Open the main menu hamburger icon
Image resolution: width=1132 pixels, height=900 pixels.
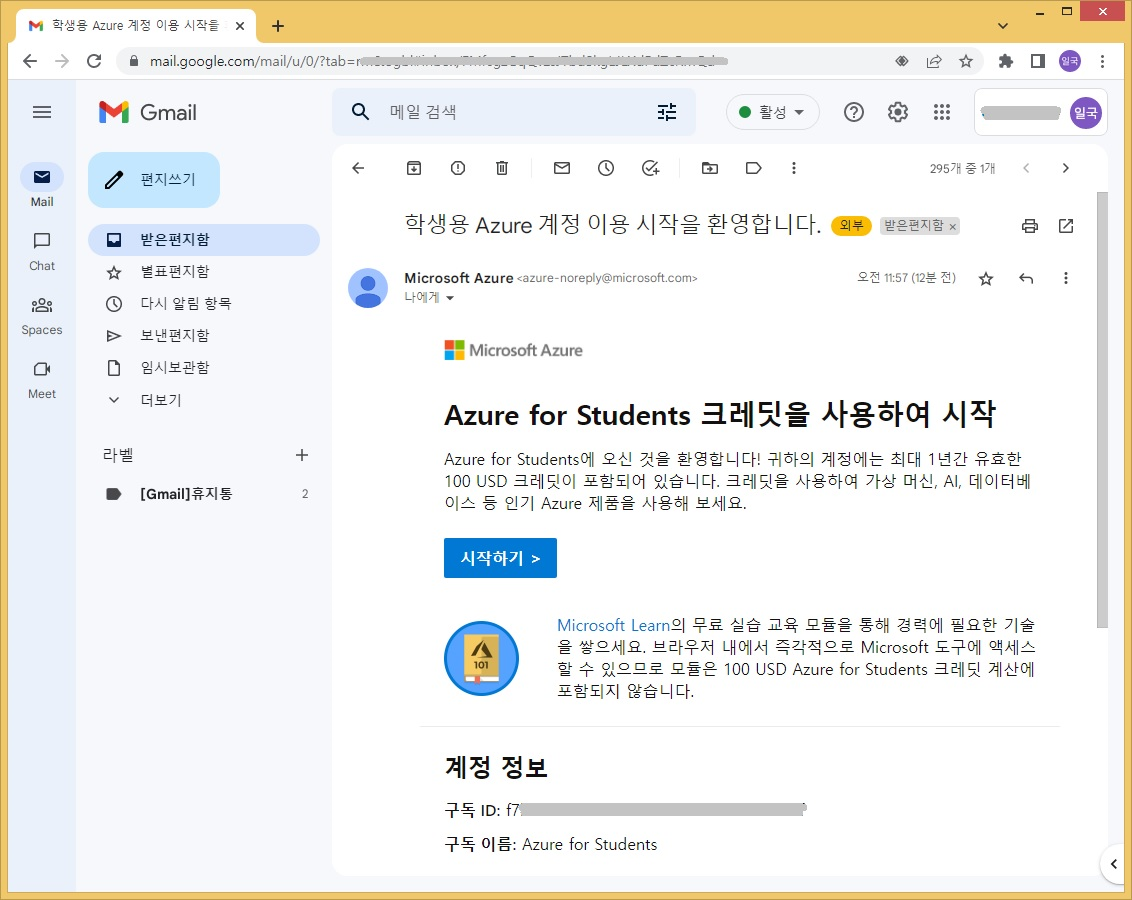42,112
